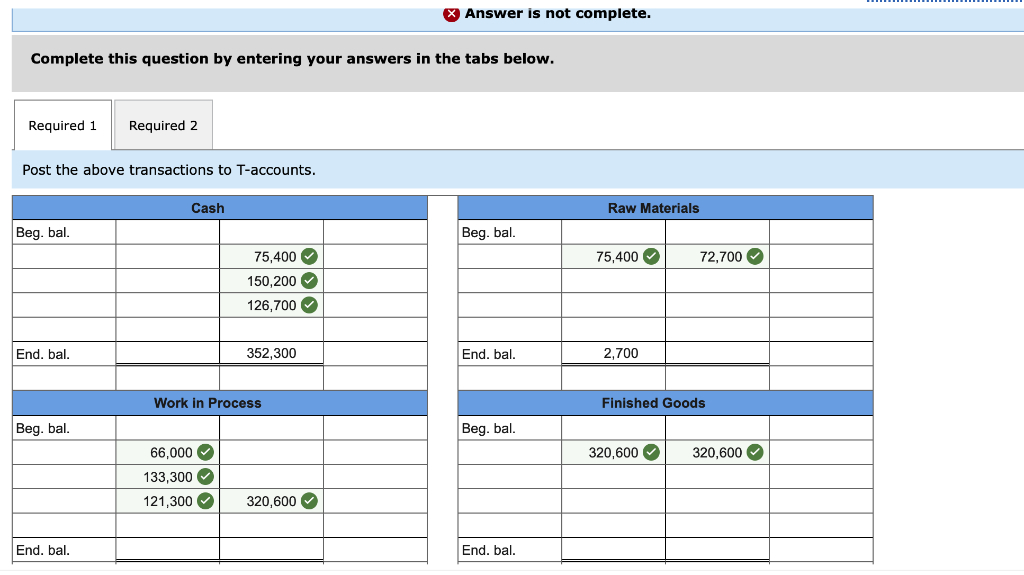Screen dimensions: 1024x575
Task: Select the Work in Process 66,000 debit field
Action: [168, 452]
